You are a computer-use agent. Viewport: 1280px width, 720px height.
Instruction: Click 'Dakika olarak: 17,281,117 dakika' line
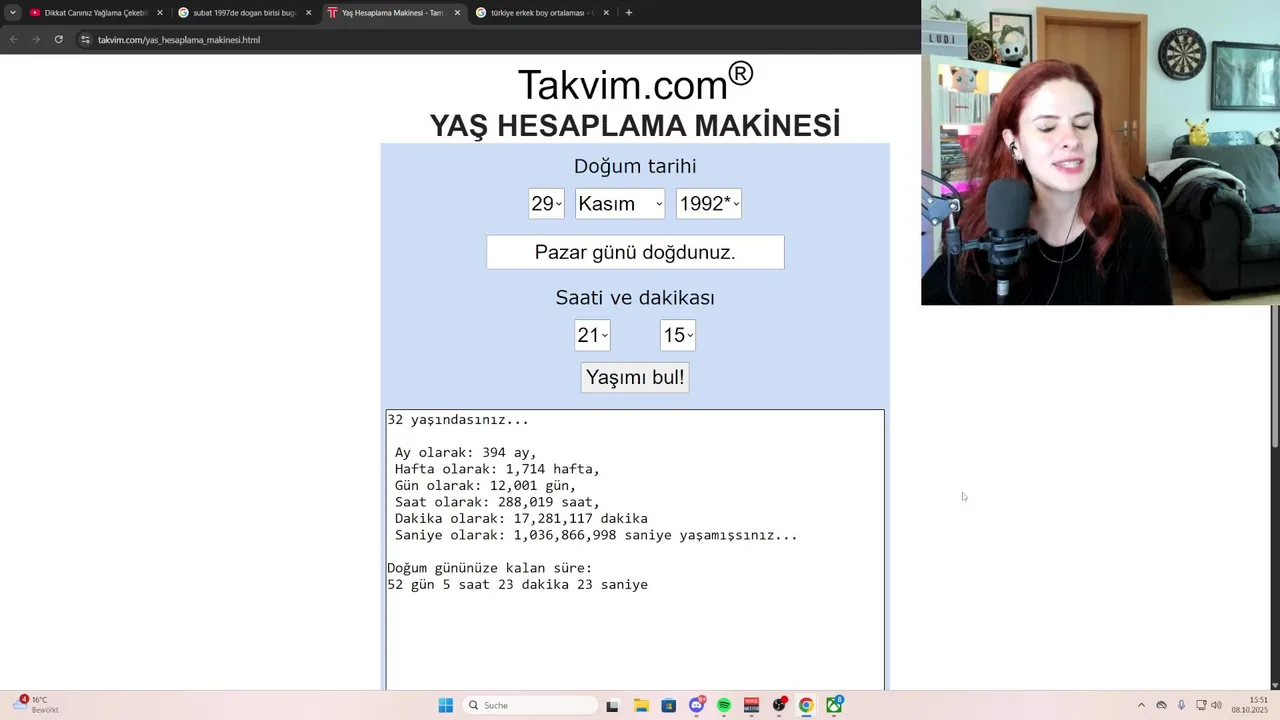tap(521, 518)
